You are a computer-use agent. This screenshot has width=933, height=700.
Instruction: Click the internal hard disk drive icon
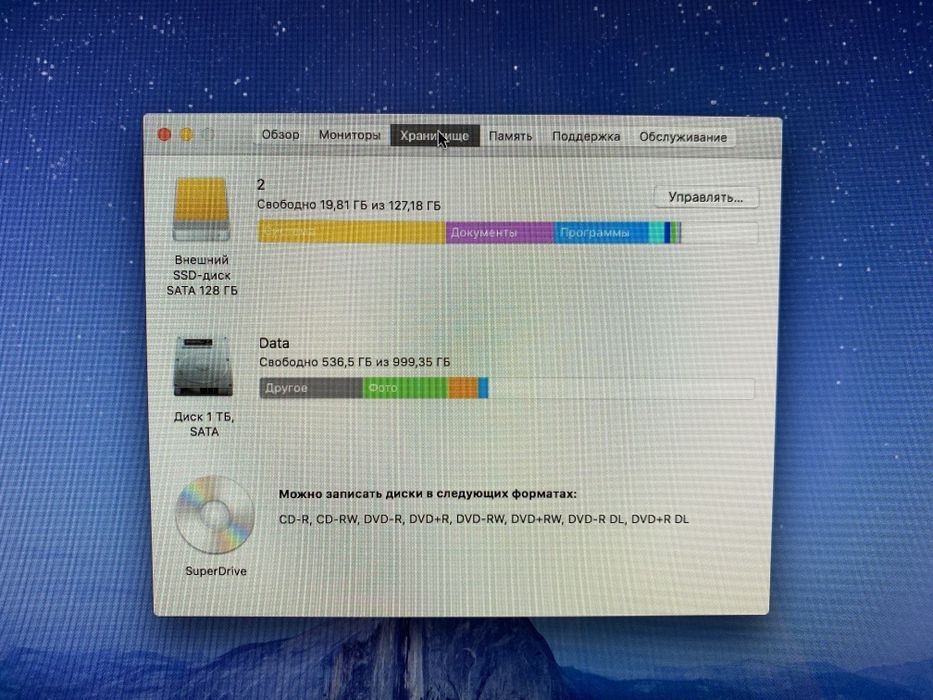coord(202,366)
